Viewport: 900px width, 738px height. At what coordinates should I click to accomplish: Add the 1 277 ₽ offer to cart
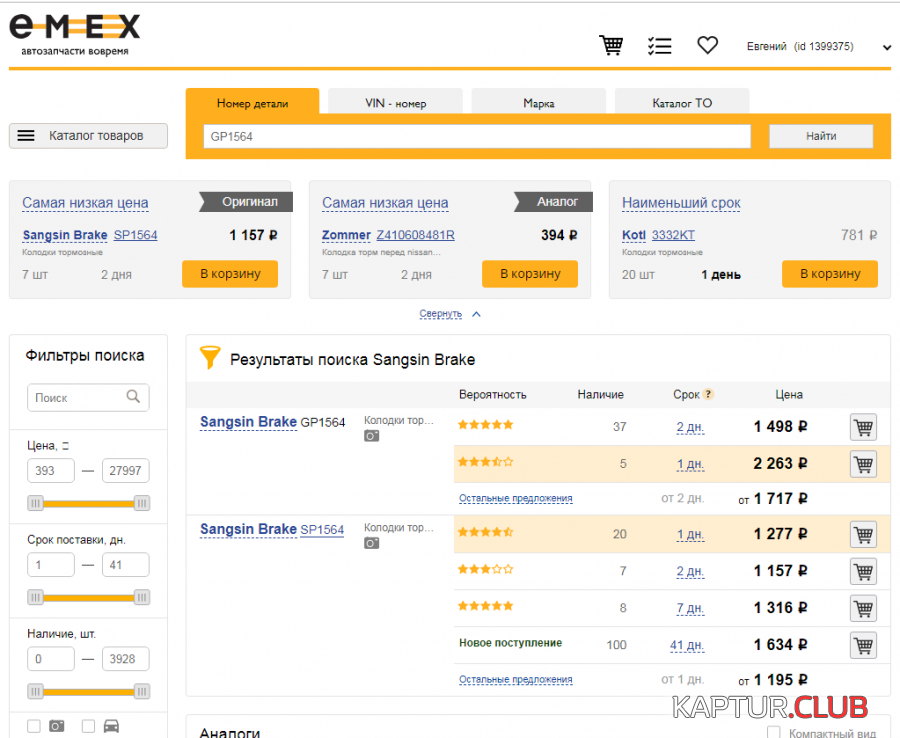863,534
